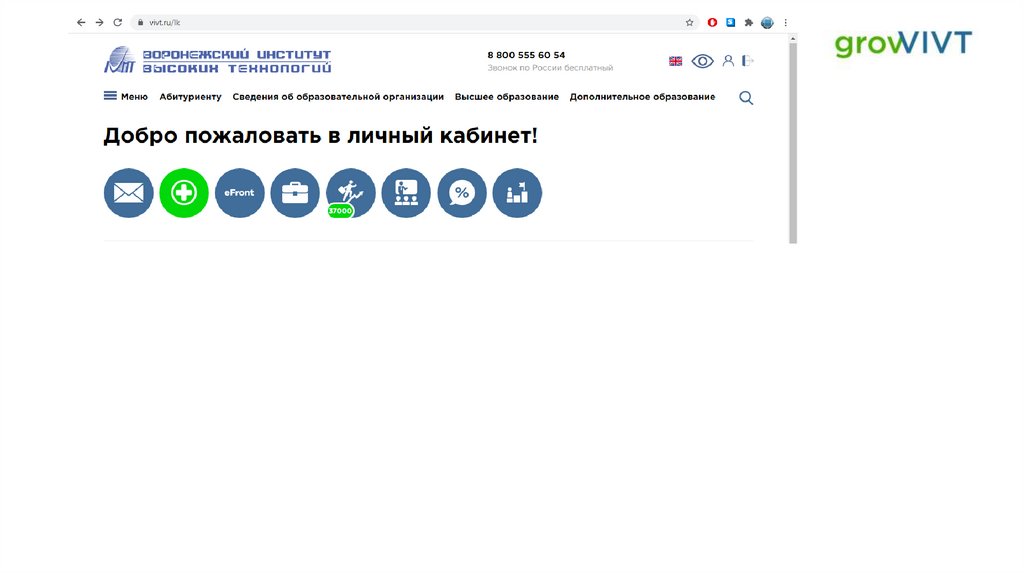Open Дополнительное образование menu item
1024x574 pixels.
pos(643,97)
